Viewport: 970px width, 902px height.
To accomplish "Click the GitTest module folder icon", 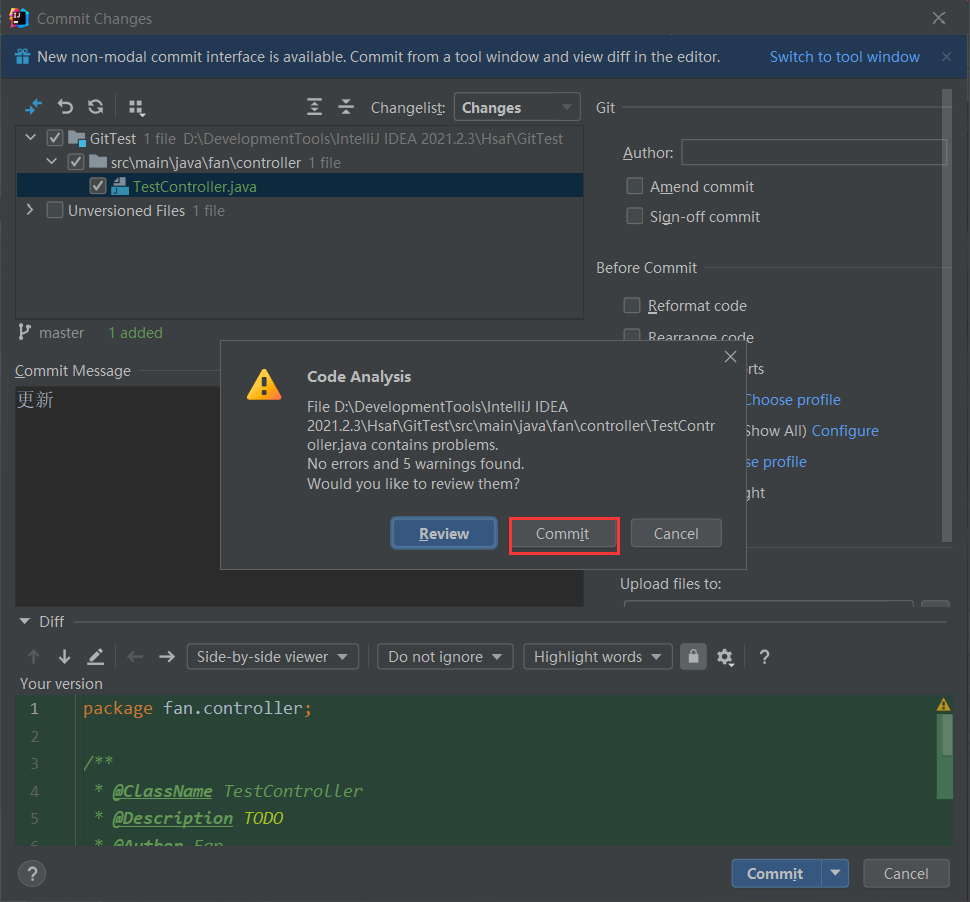I will 77,138.
